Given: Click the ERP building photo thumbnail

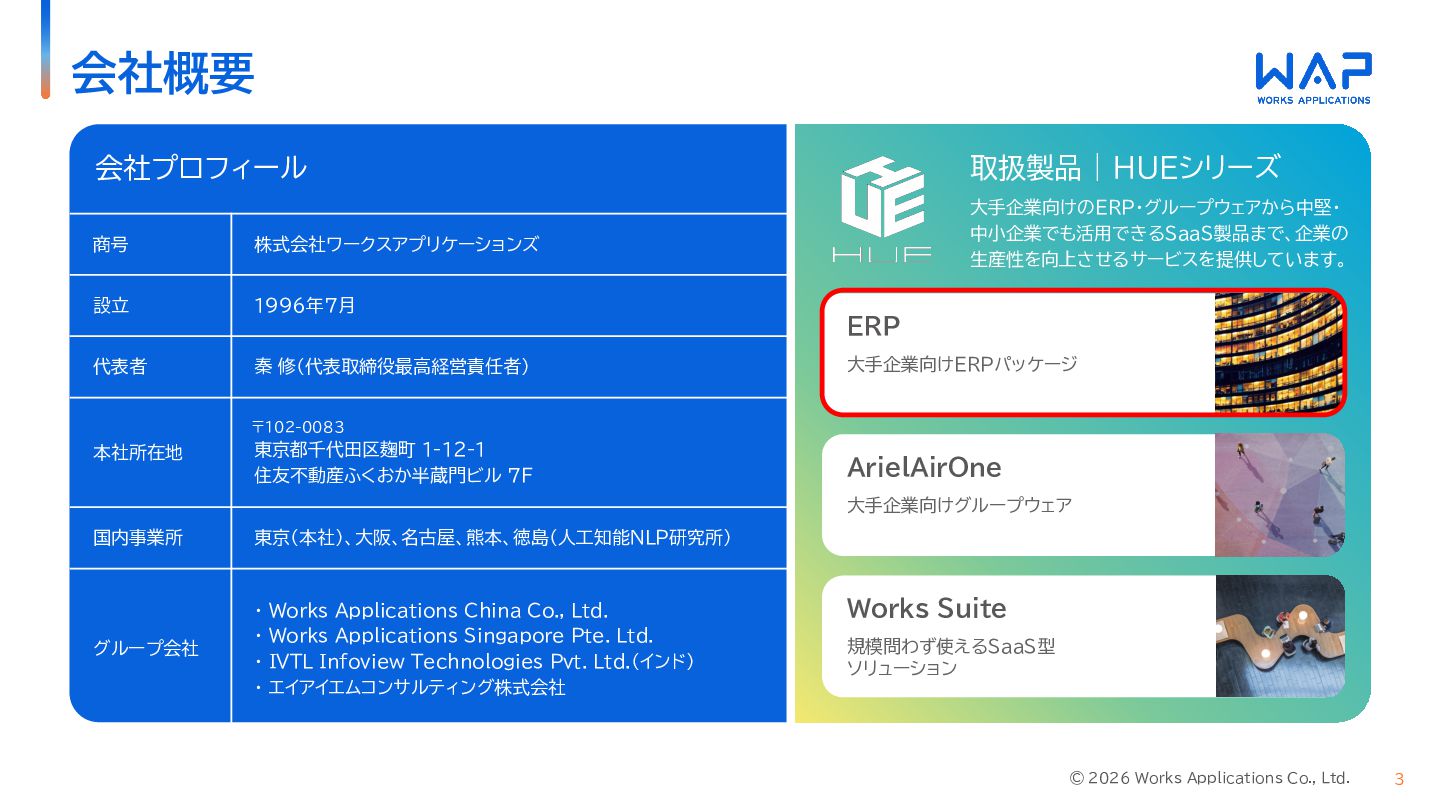Looking at the screenshot, I should tap(1279, 352).
